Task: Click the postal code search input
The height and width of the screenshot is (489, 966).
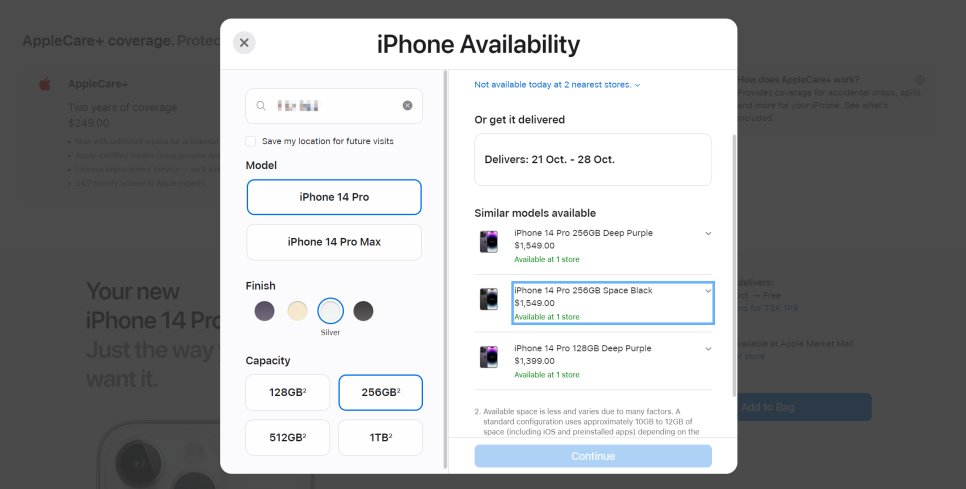Action: click(x=334, y=106)
